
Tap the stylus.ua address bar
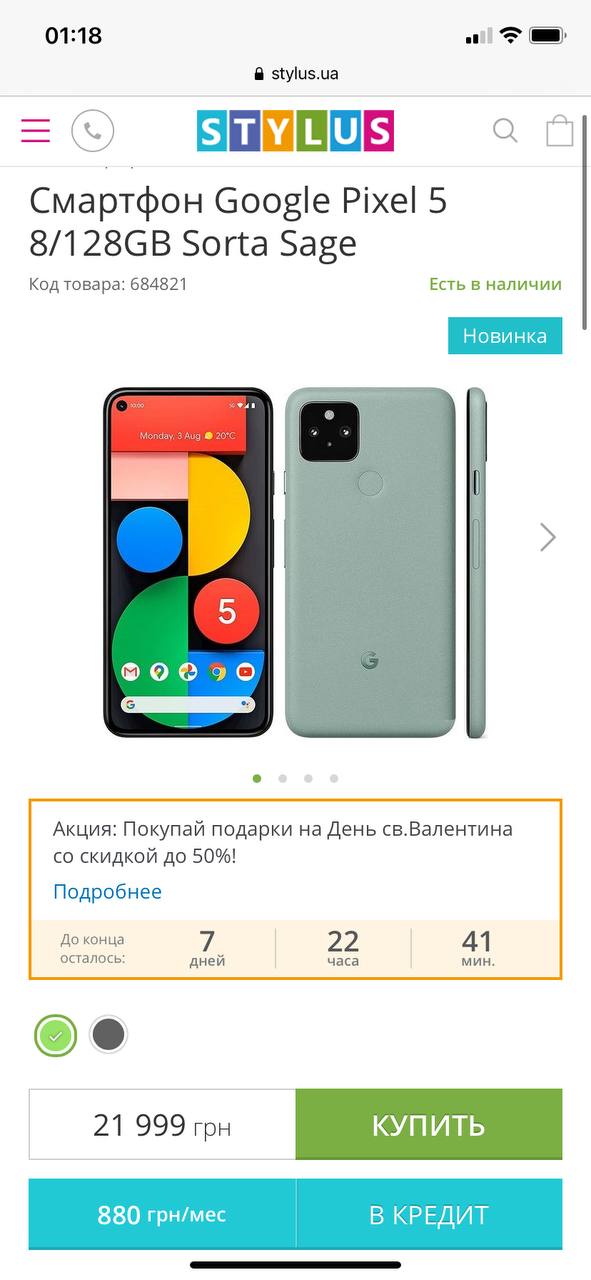pos(295,74)
